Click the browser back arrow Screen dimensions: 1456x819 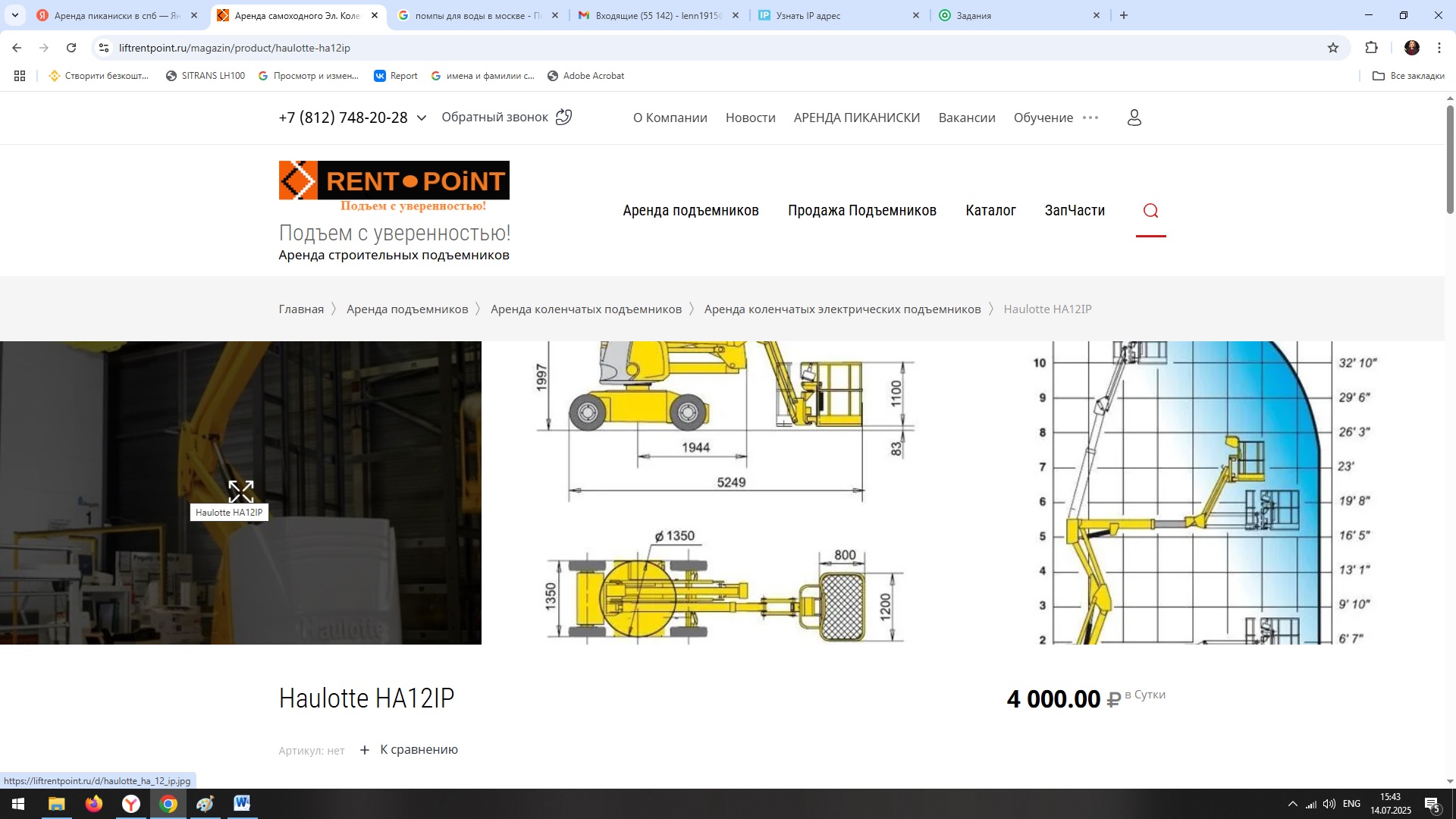[17, 48]
